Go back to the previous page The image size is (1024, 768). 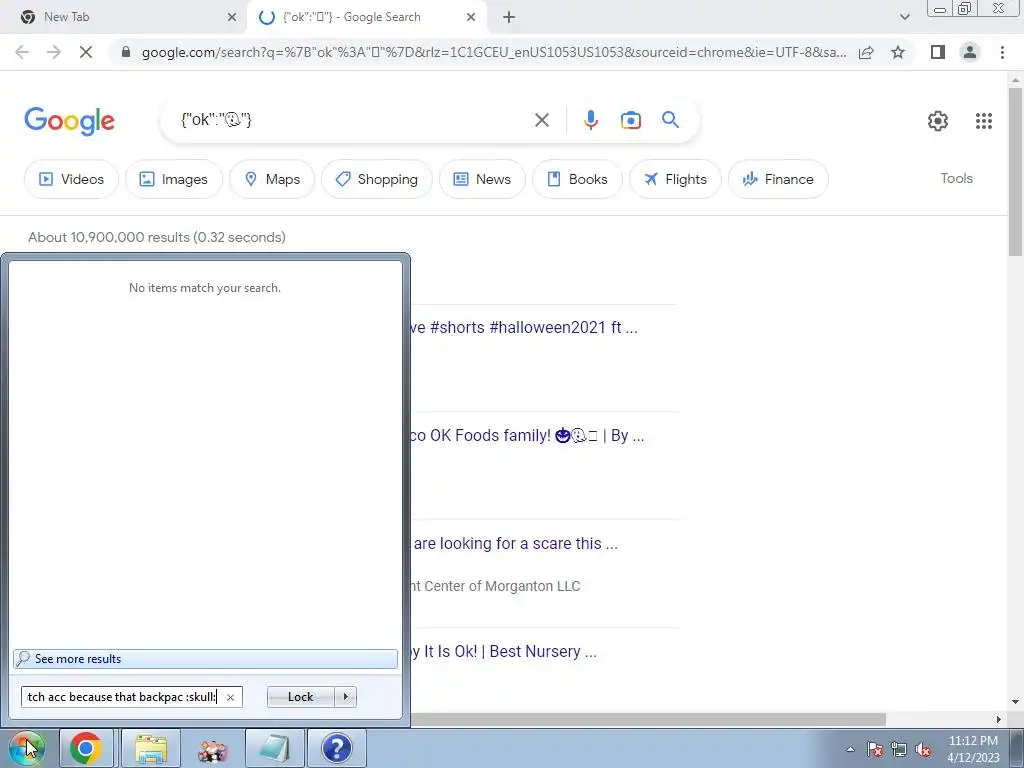[x=22, y=52]
